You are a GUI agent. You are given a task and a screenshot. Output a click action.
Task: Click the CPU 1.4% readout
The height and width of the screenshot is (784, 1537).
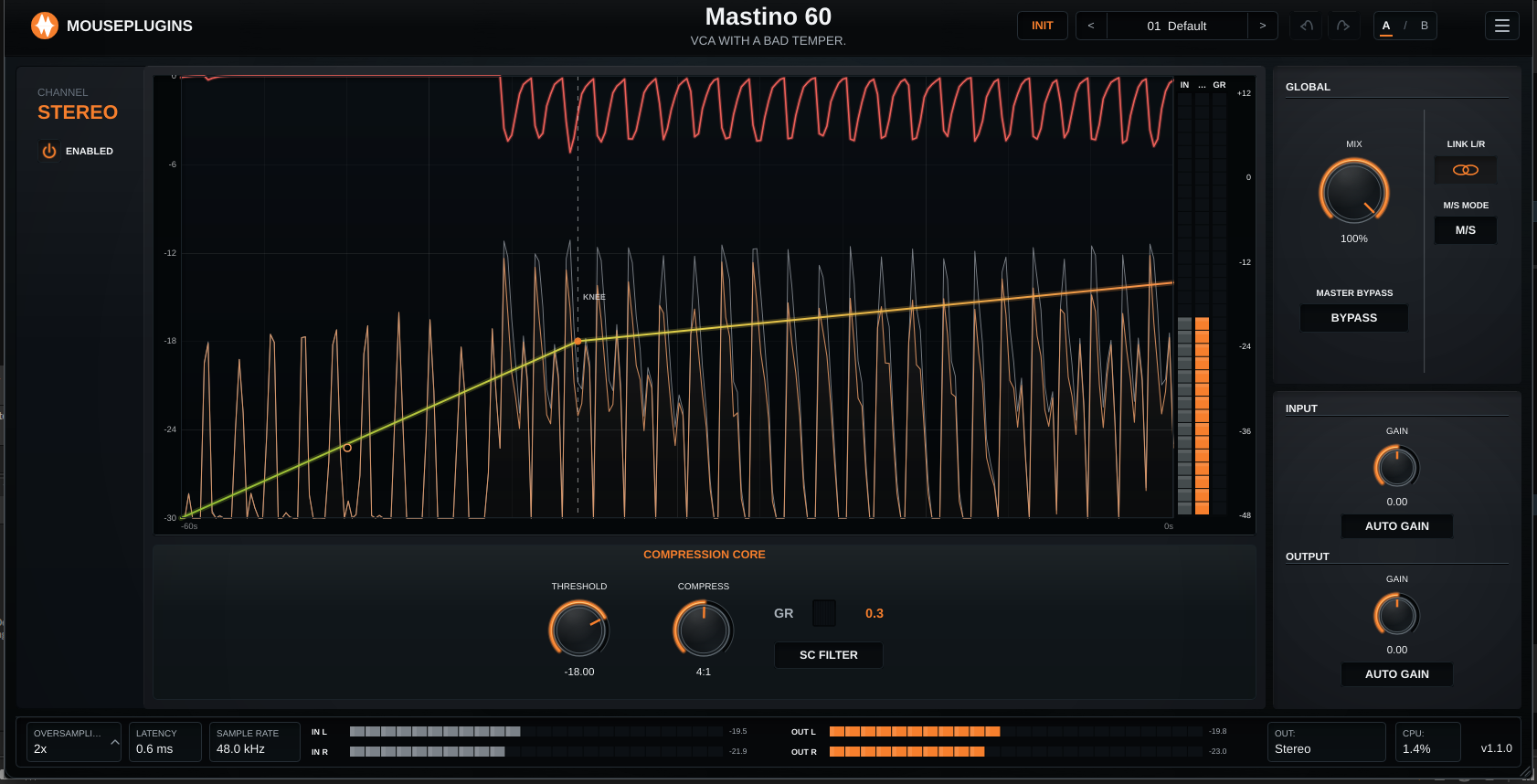click(x=1428, y=742)
